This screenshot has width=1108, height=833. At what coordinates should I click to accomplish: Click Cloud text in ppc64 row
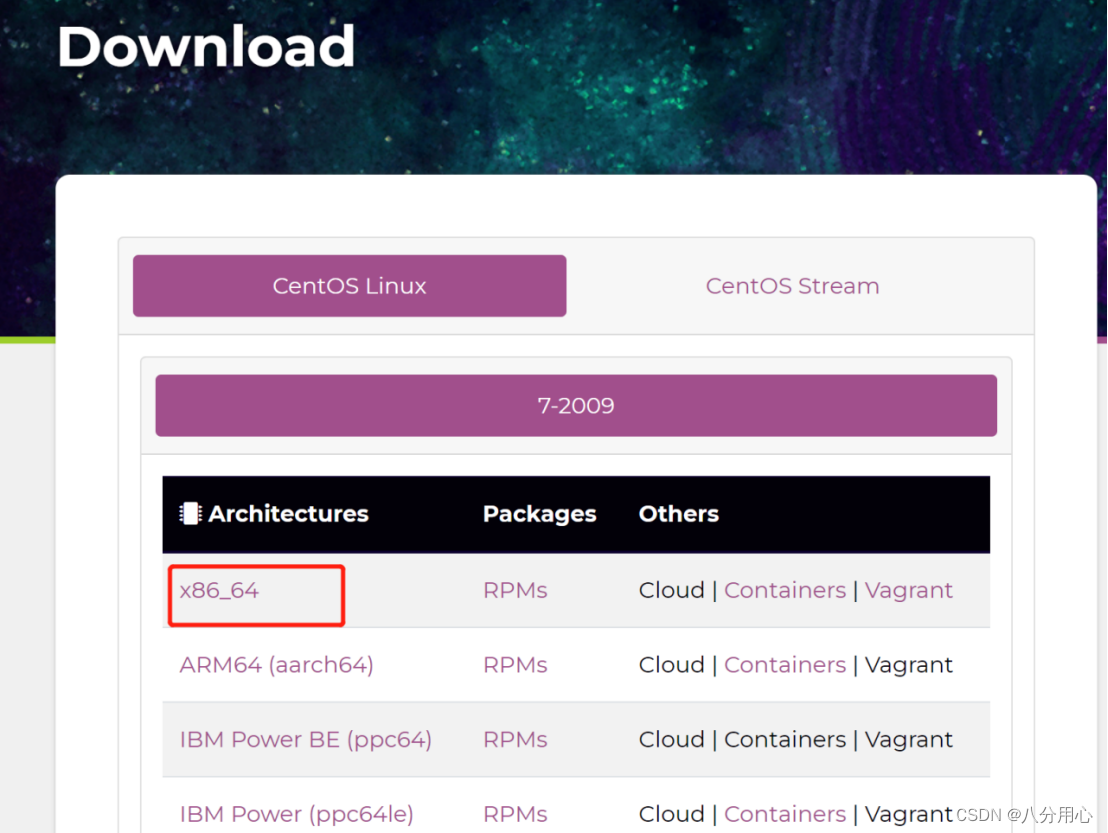click(671, 740)
